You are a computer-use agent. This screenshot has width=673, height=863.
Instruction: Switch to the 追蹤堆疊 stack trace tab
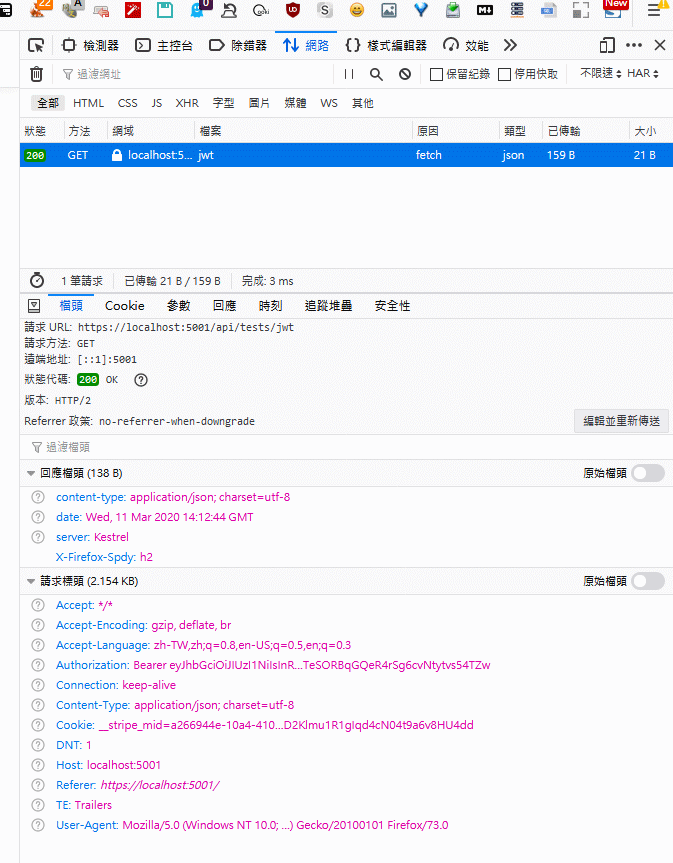coord(329,306)
